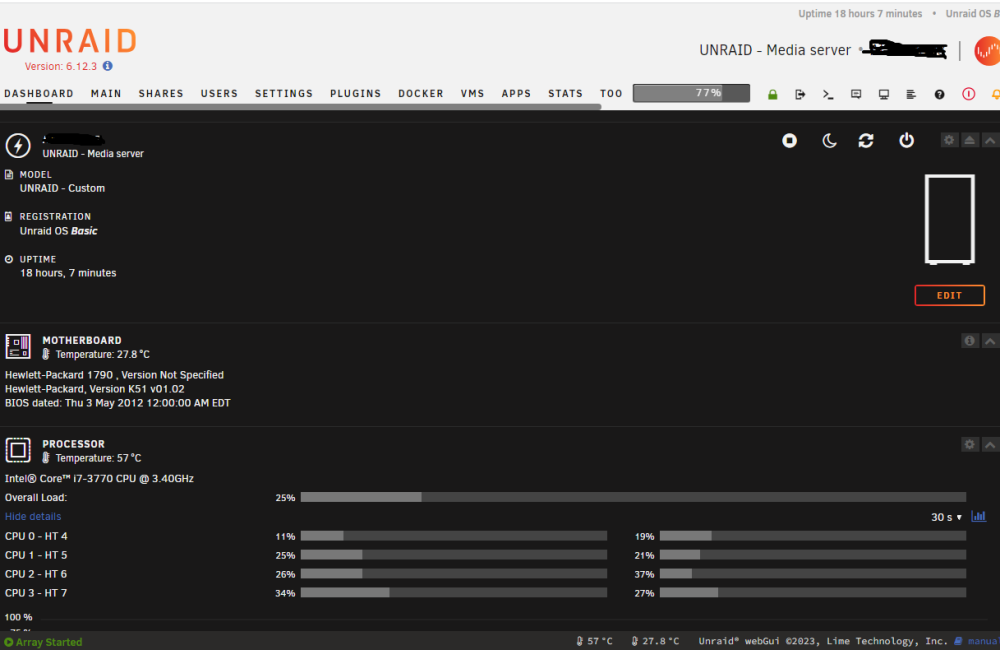Open the 30 s graph interval dropdown

(x=946, y=517)
